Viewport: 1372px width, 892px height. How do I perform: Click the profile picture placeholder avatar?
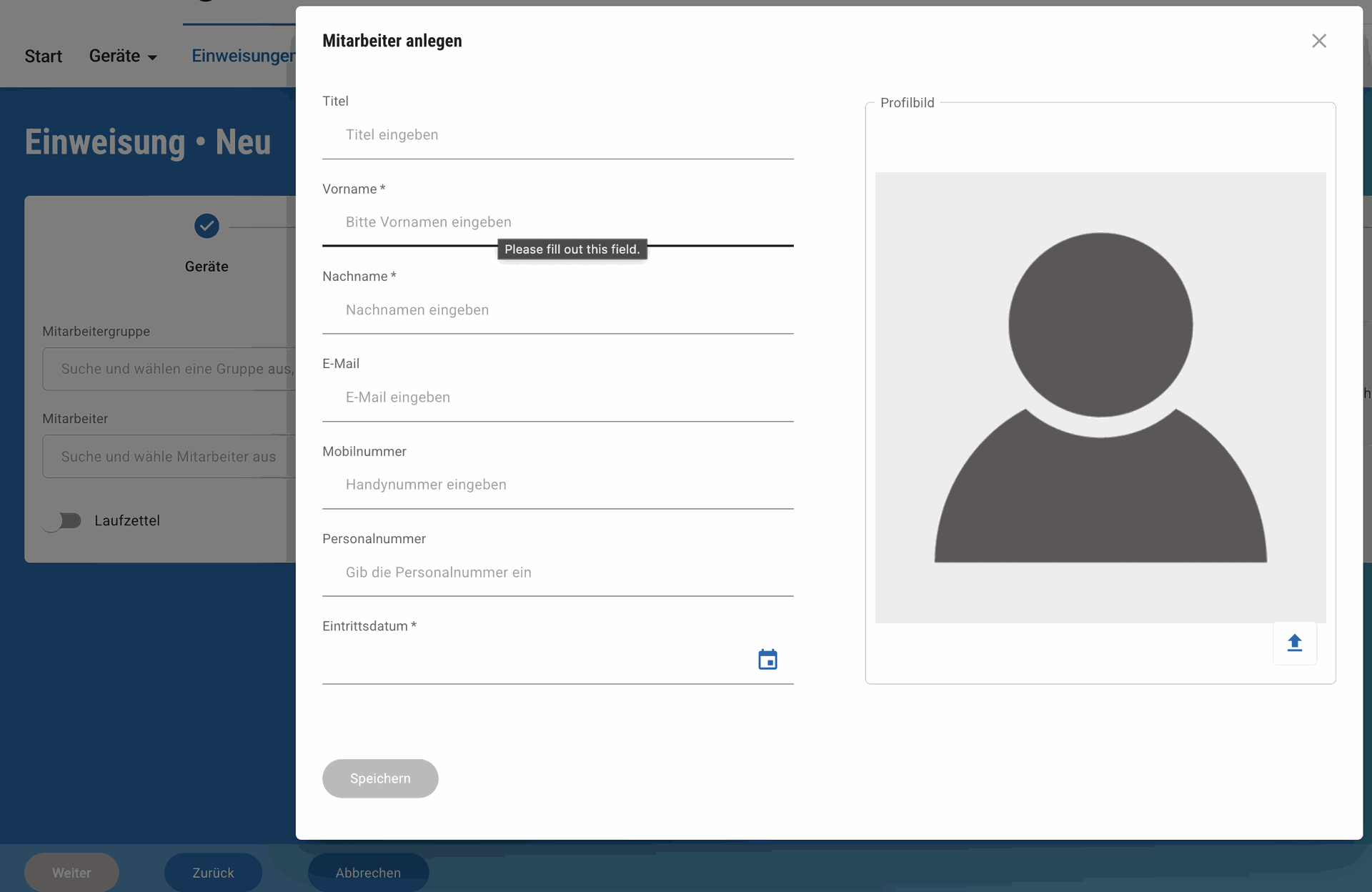tap(1100, 397)
